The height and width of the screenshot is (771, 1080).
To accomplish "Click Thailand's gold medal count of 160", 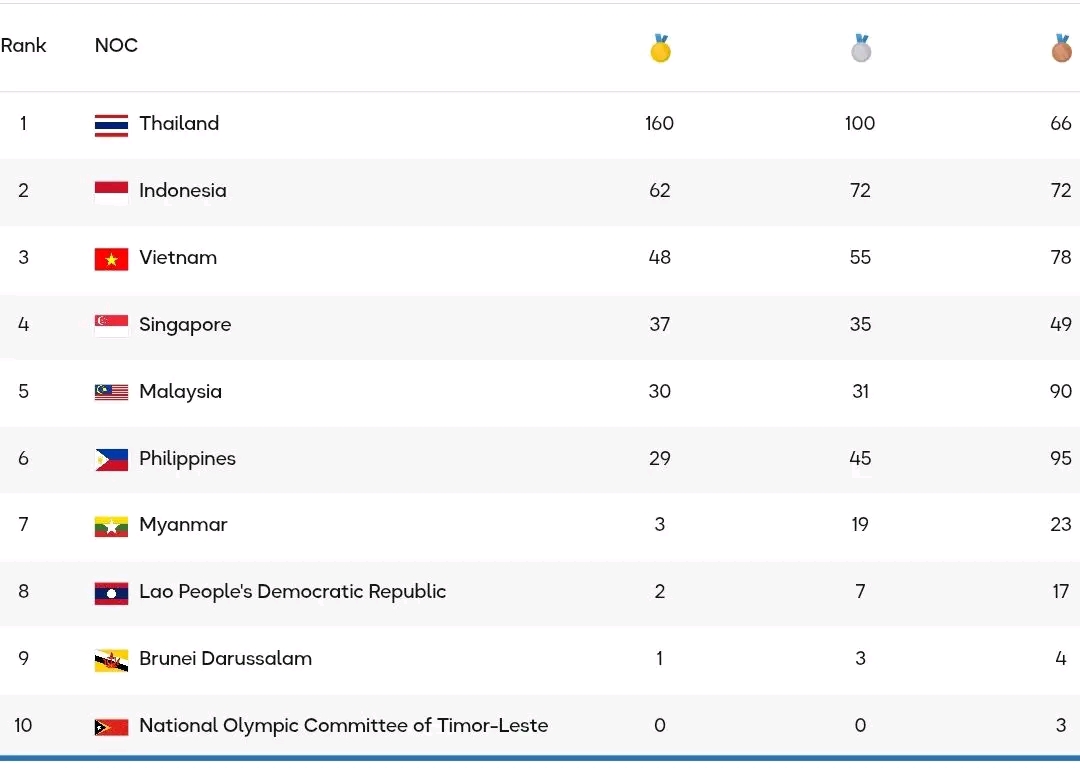I will pos(659,123).
